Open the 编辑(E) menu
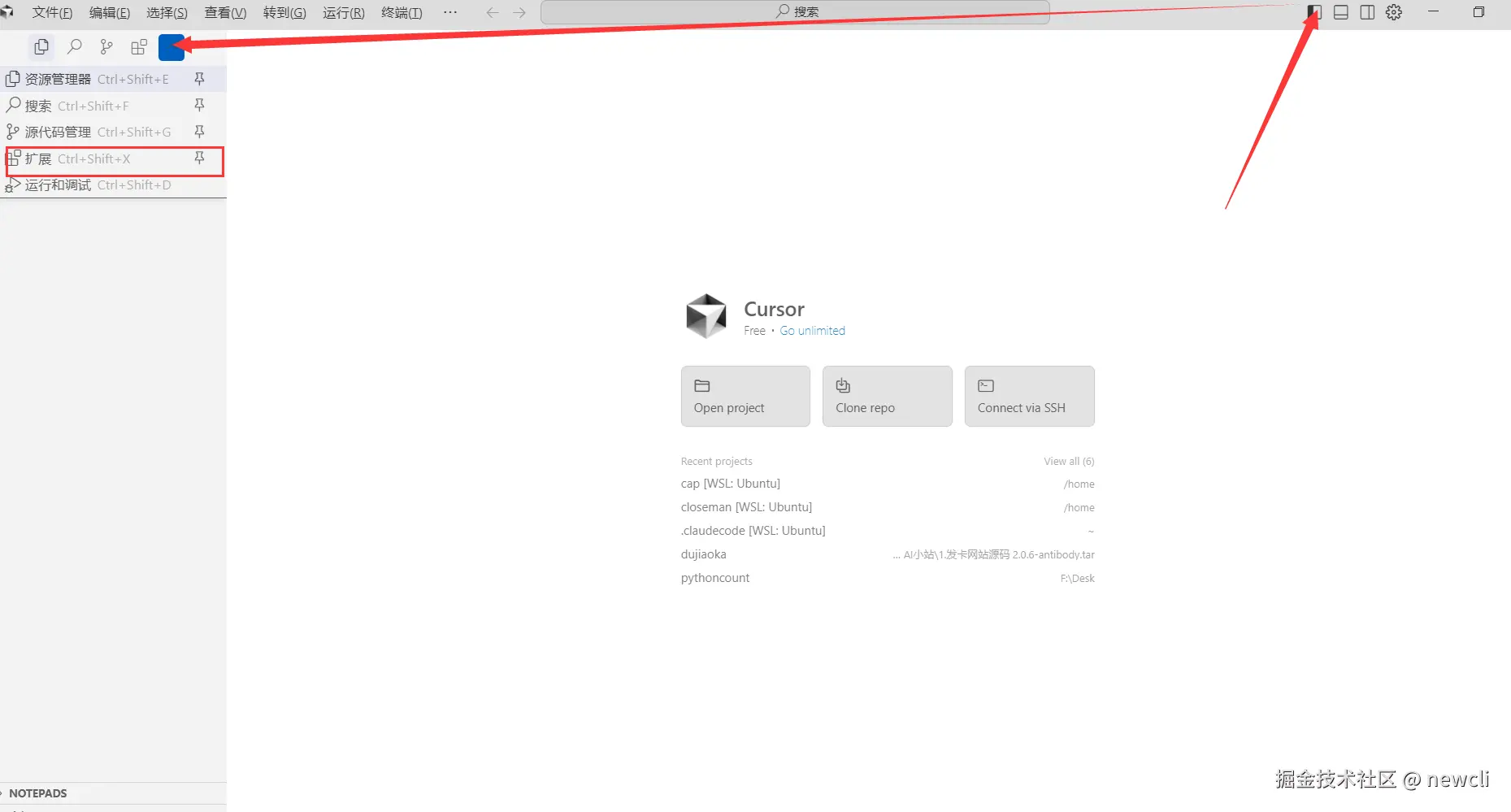This screenshot has width=1511, height=812. [110, 12]
